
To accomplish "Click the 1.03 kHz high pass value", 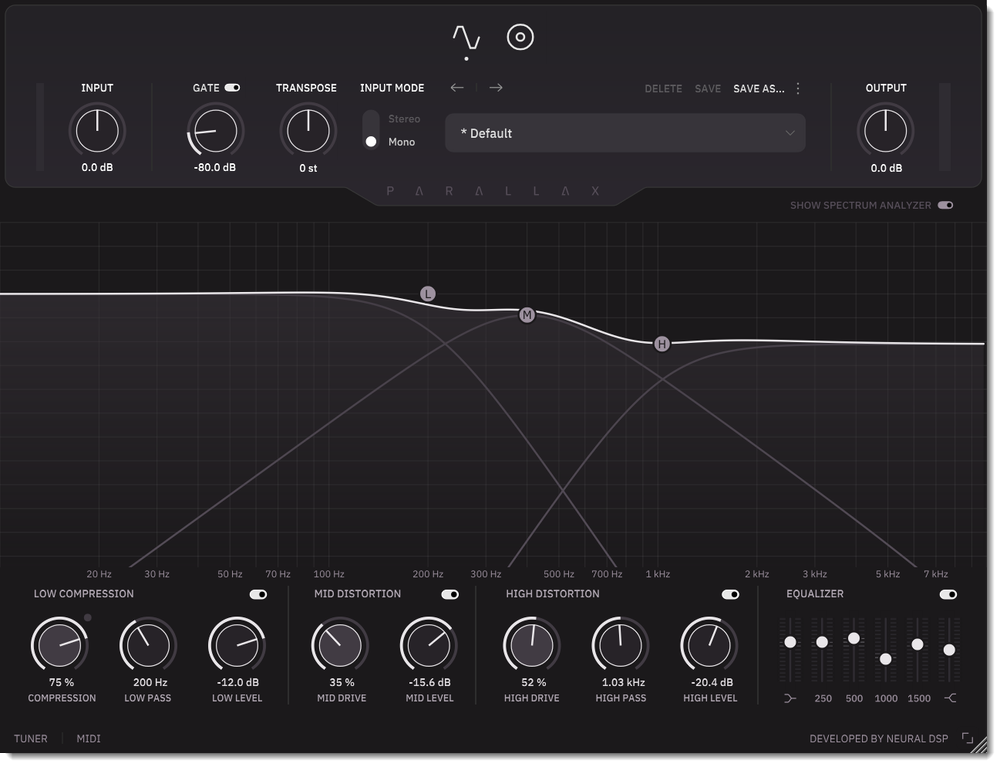I will point(623,682).
